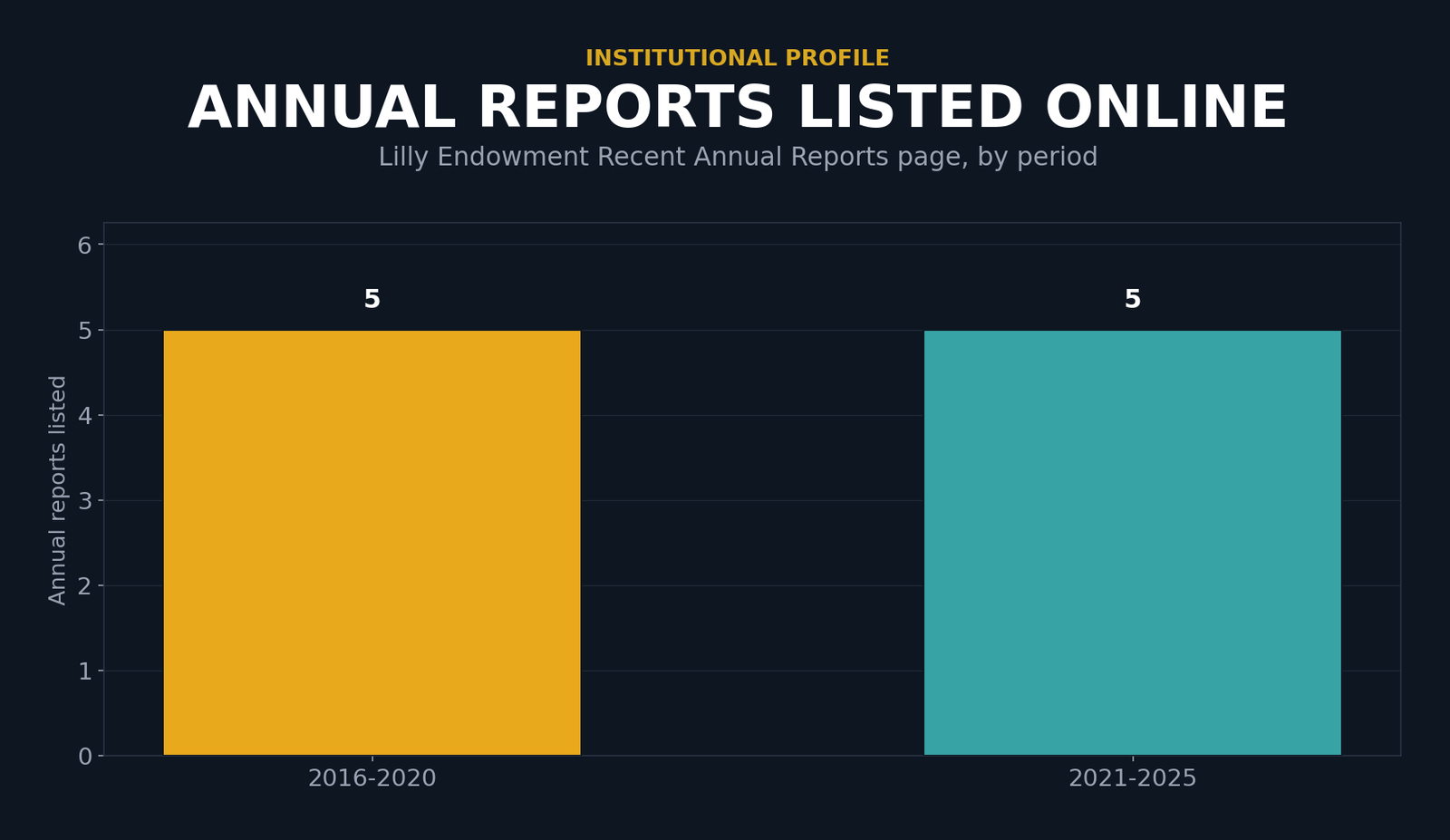Viewport: 1450px width, 840px height.
Task: Click the Lilly Endowment subtitle text
Action: click(x=738, y=158)
